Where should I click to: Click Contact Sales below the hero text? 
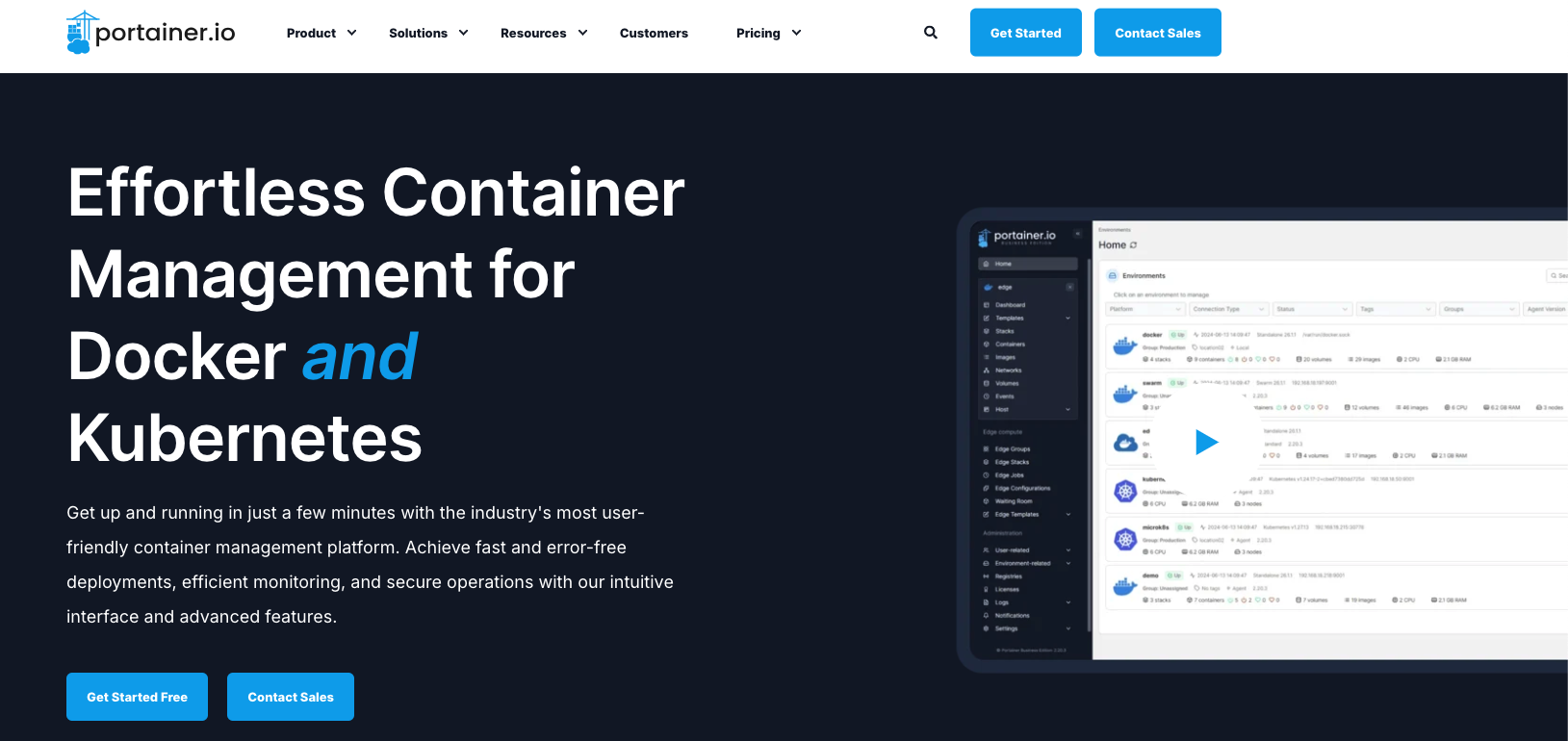(x=291, y=697)
